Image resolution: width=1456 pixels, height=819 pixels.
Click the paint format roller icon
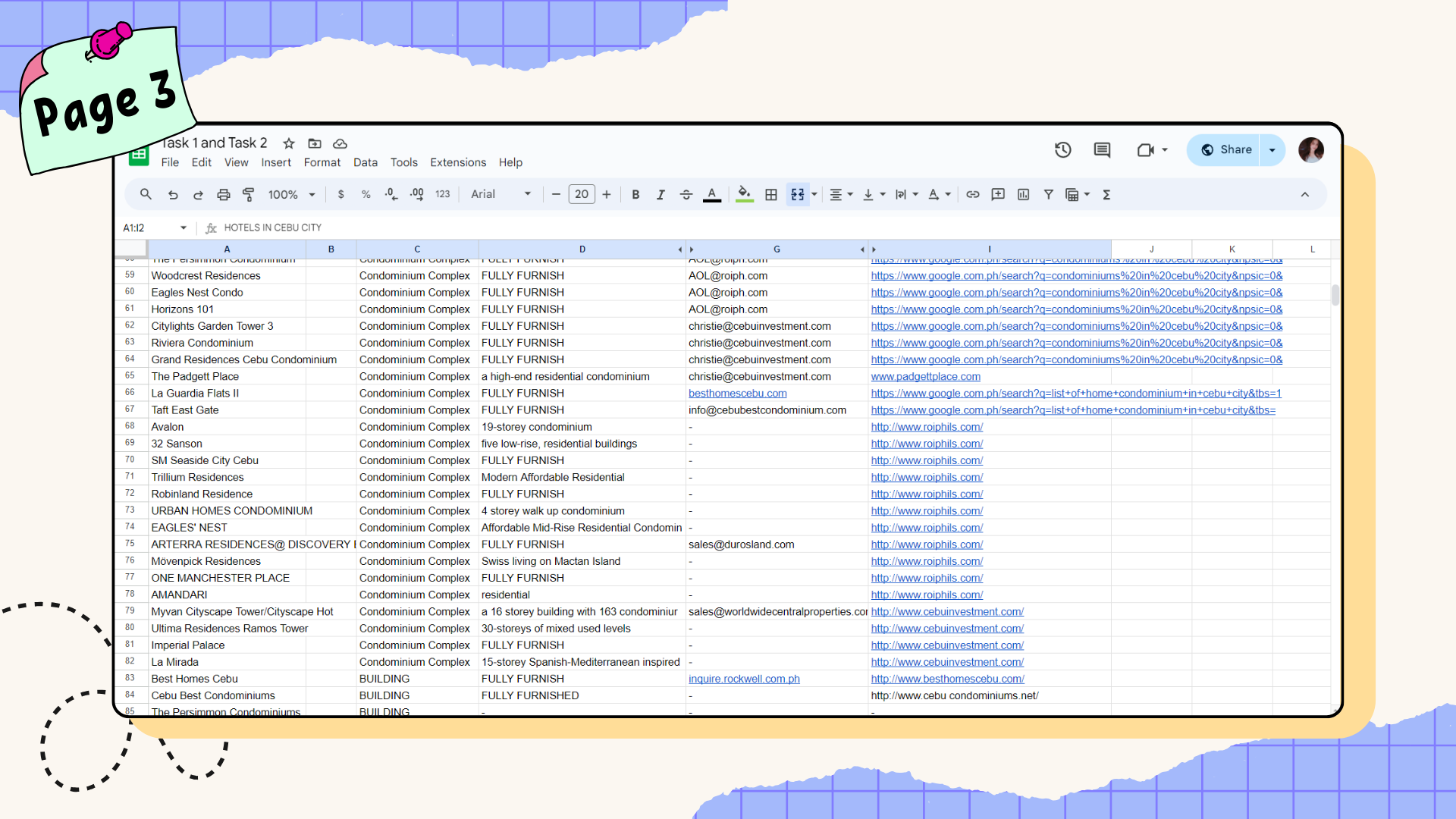pos(248,195)
